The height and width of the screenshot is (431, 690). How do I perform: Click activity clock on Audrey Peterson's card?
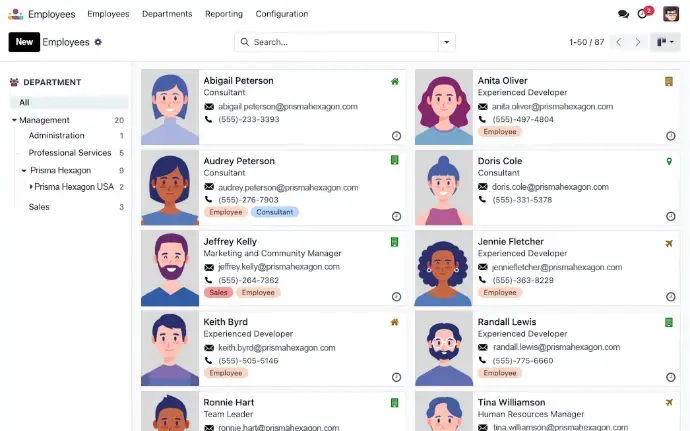[x=396, y=216]
